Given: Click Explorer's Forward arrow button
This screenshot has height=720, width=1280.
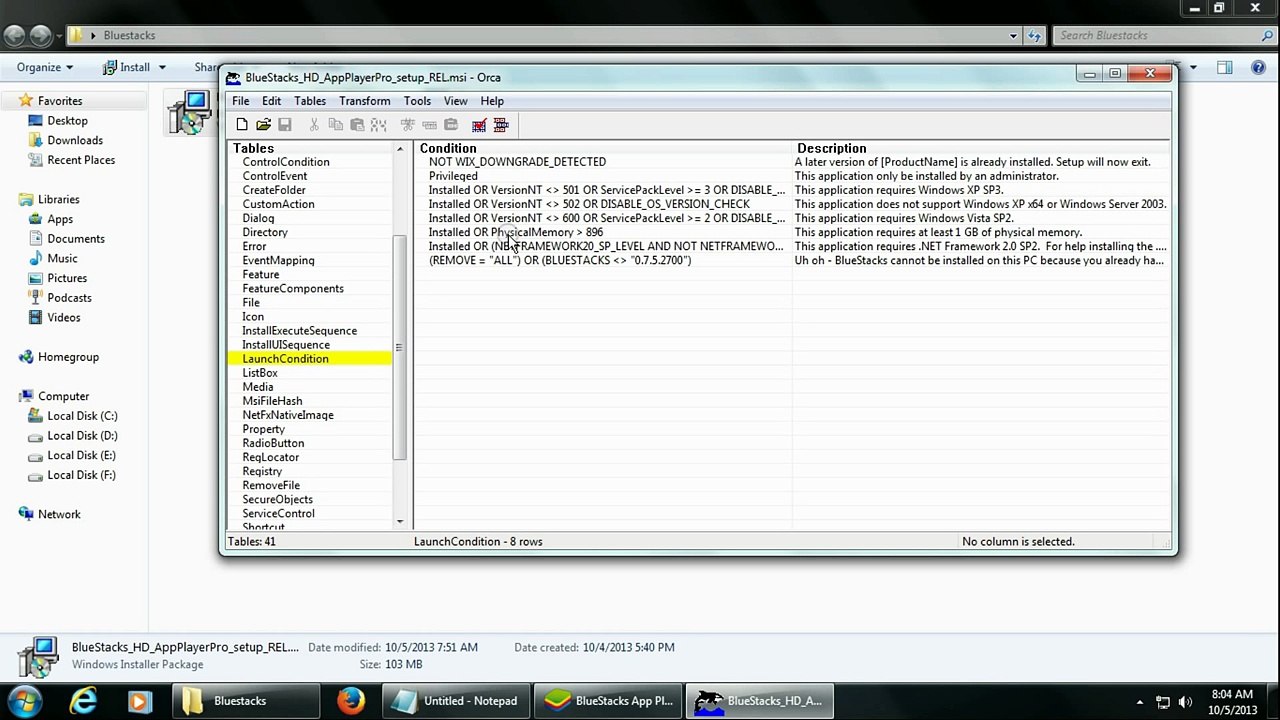Looking at the screenshot, I should click(40, 35).
